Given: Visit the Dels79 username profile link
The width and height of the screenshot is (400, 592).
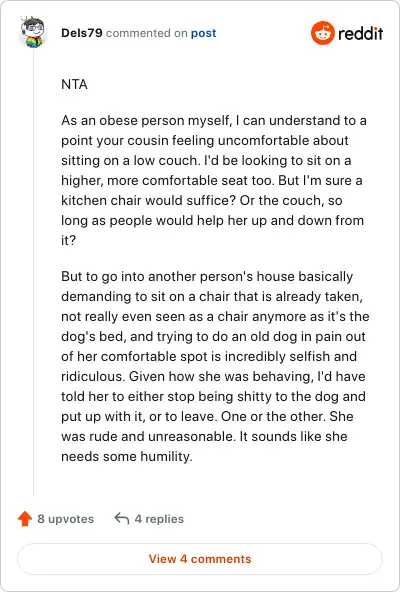Looking at the screenshot, I should pos(82,33).
